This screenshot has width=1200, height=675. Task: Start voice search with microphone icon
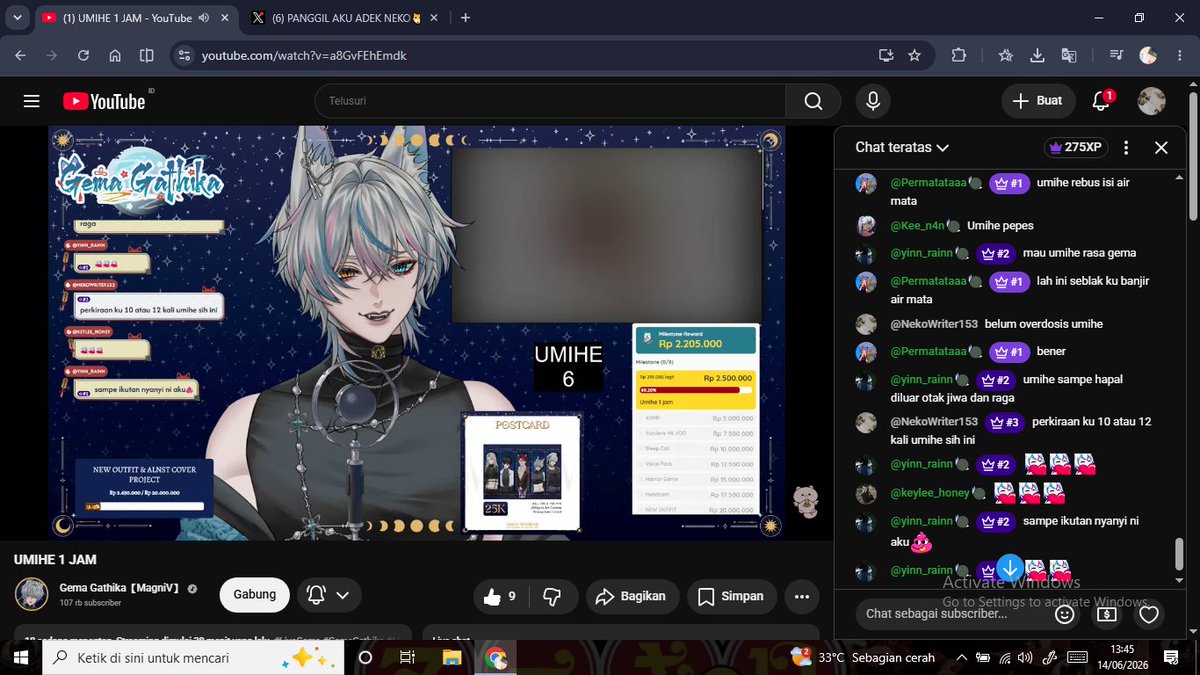873,101
